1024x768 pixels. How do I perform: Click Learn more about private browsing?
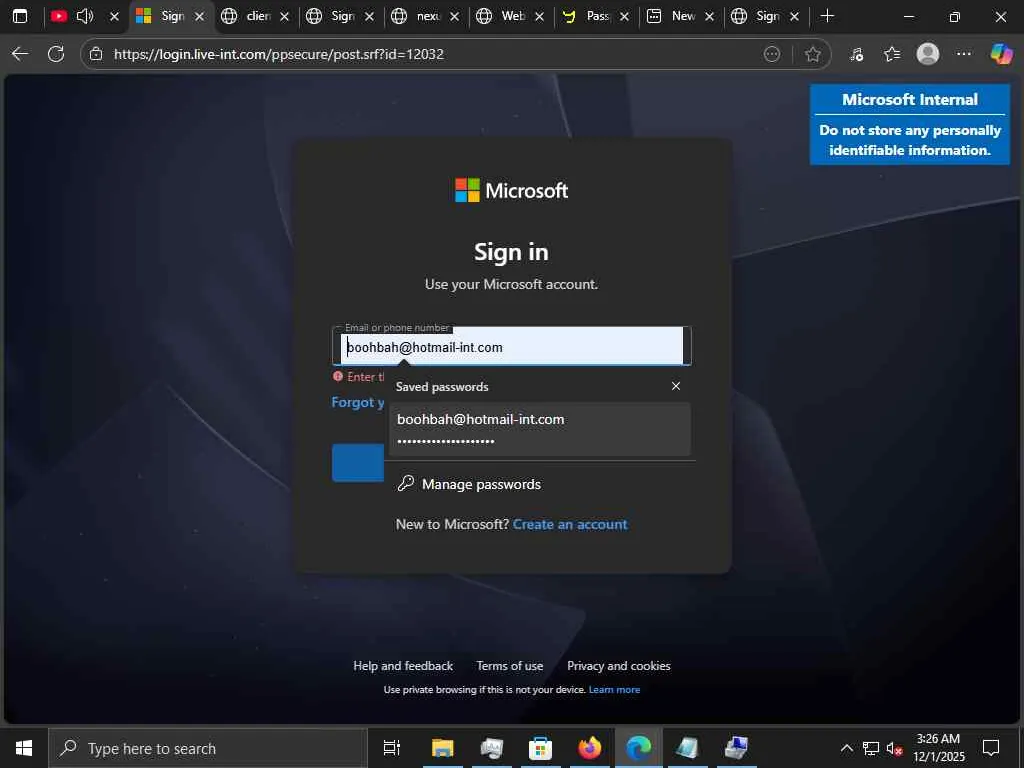click(x=615, y=690)
